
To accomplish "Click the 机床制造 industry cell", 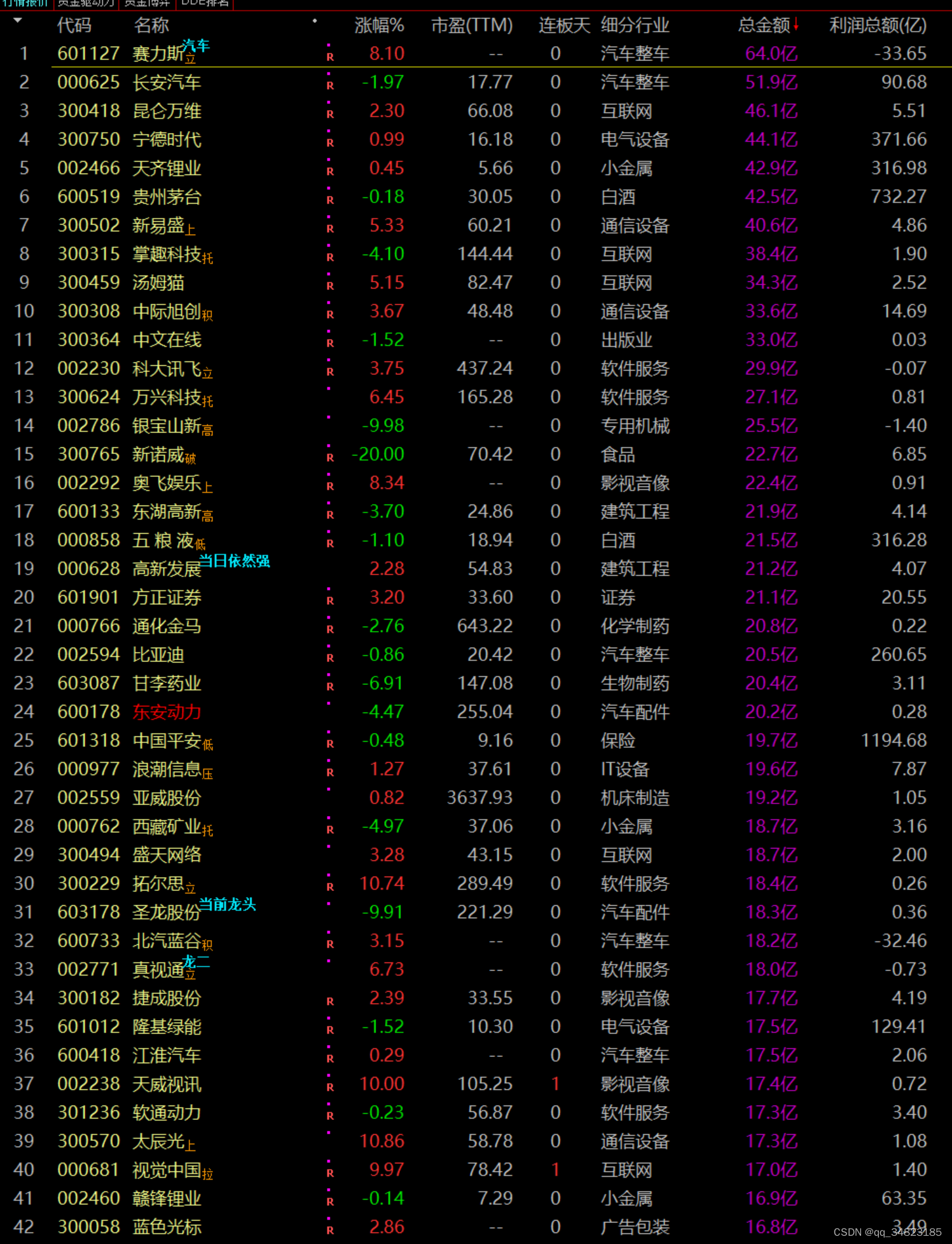I will coord(635,798).
